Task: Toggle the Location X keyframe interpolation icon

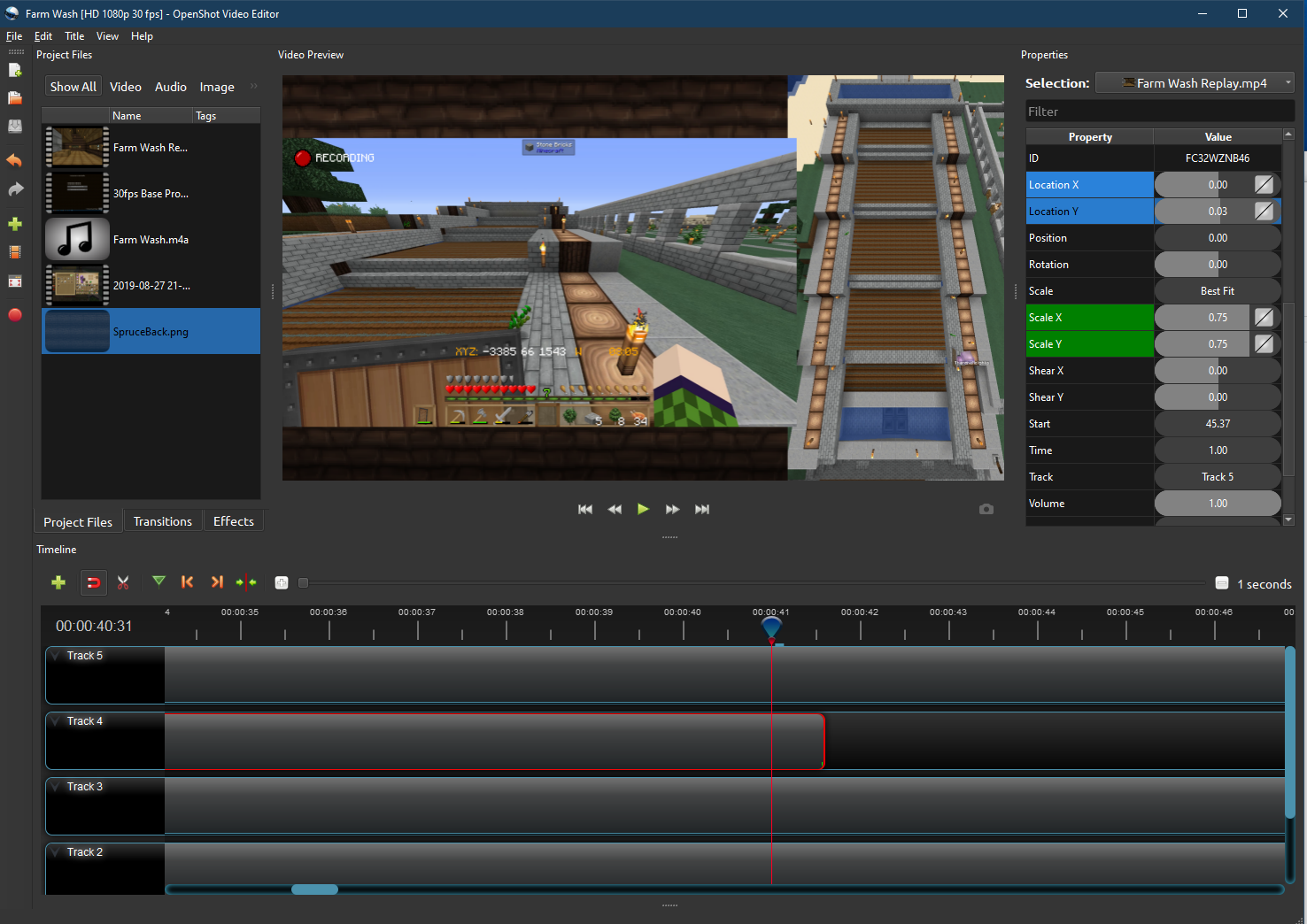Action: (x=1264, y=185)
